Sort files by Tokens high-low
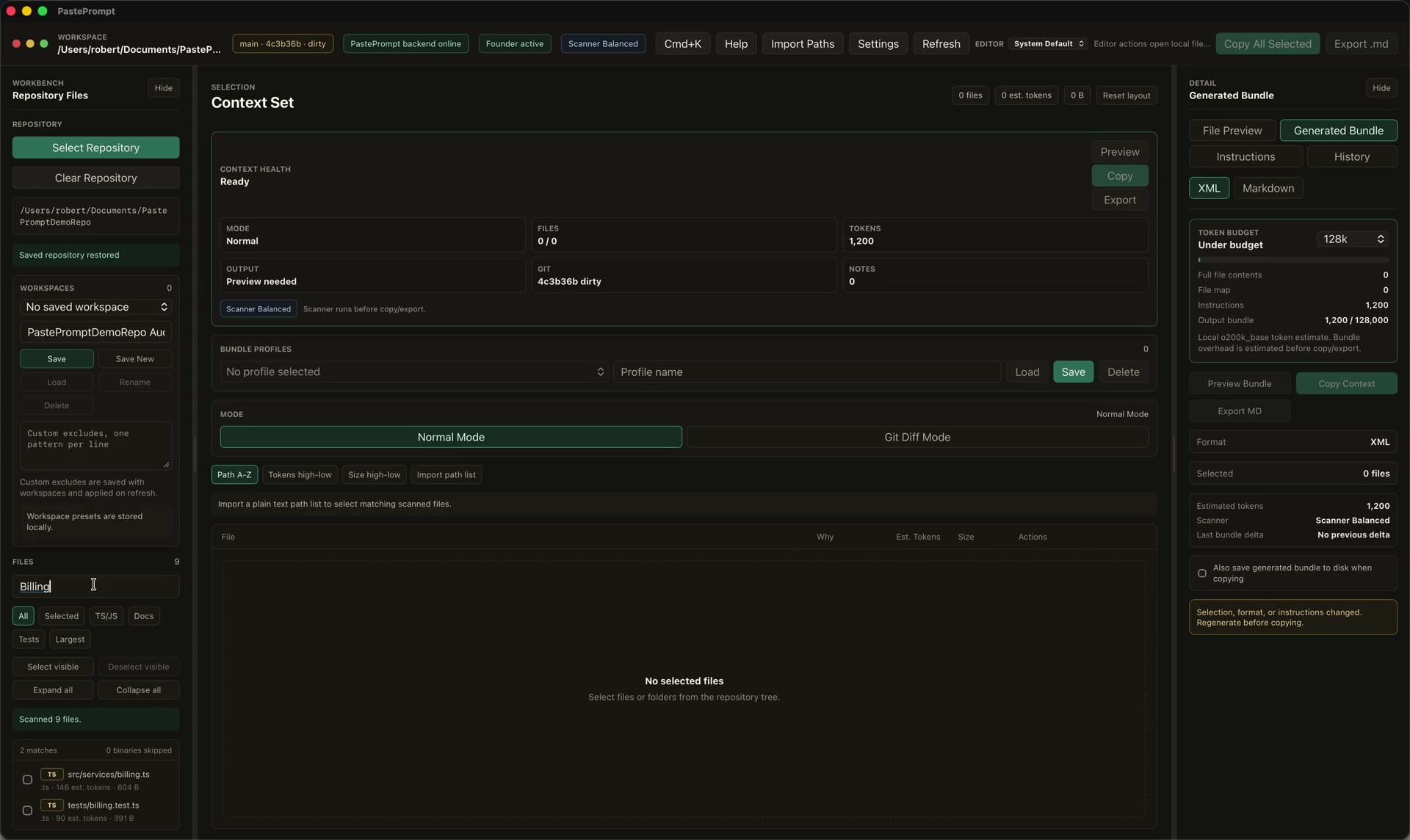 point(300,474)
